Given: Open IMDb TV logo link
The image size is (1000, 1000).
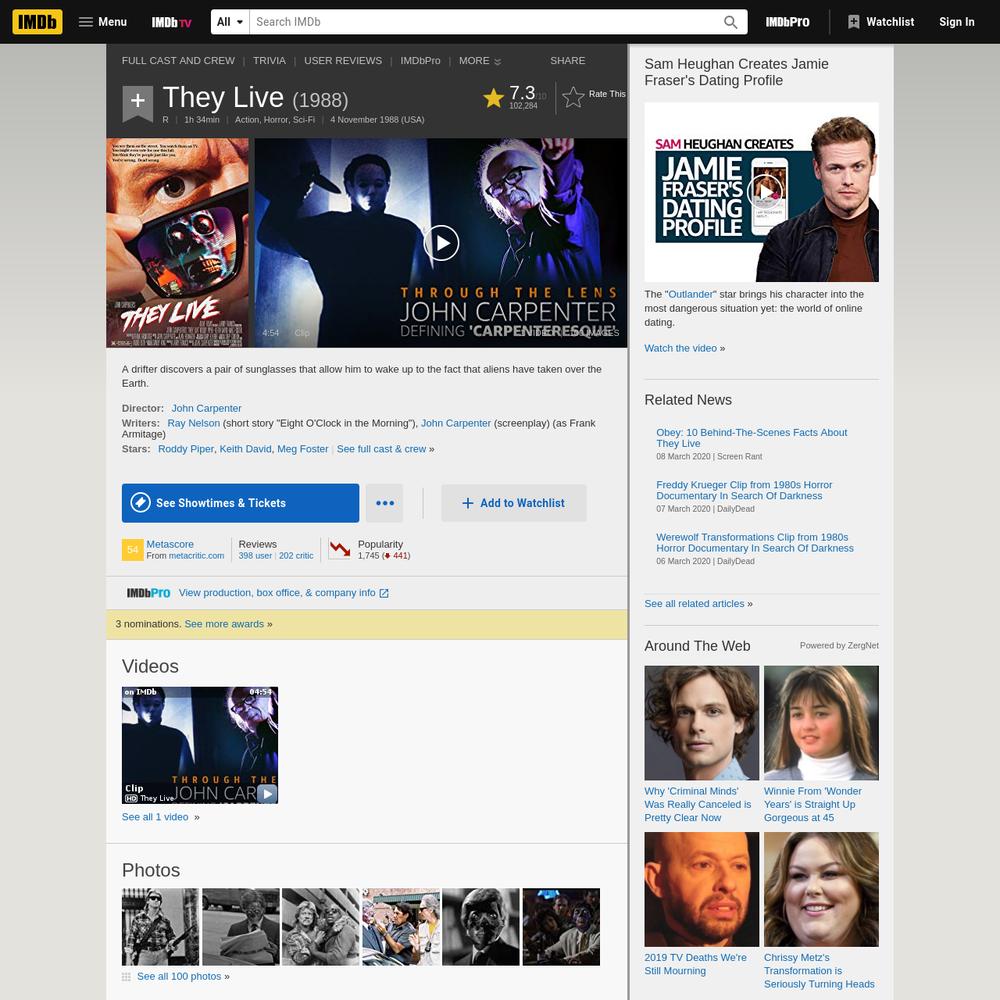Looking at the screenshot, I should click(x=171, y=22).
